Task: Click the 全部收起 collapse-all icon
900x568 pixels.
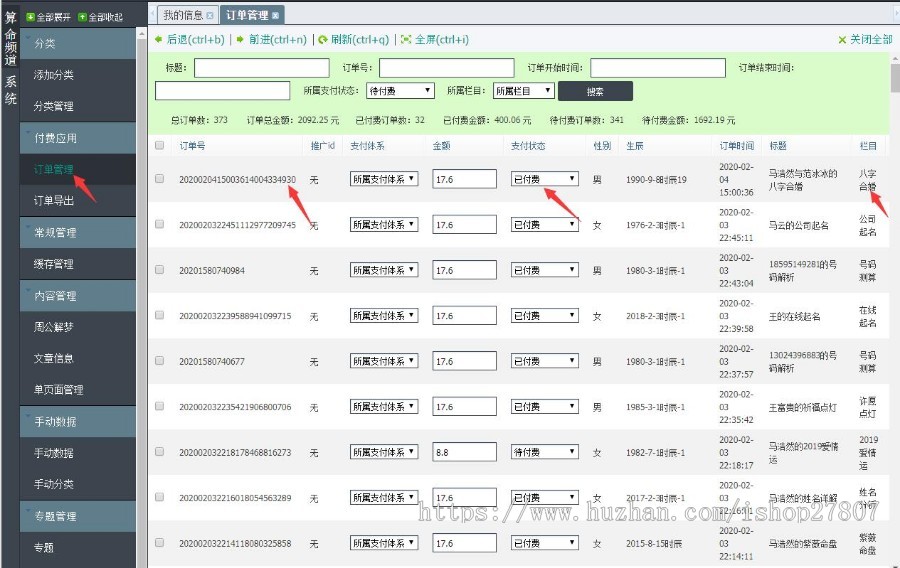Action: (82, 17)
